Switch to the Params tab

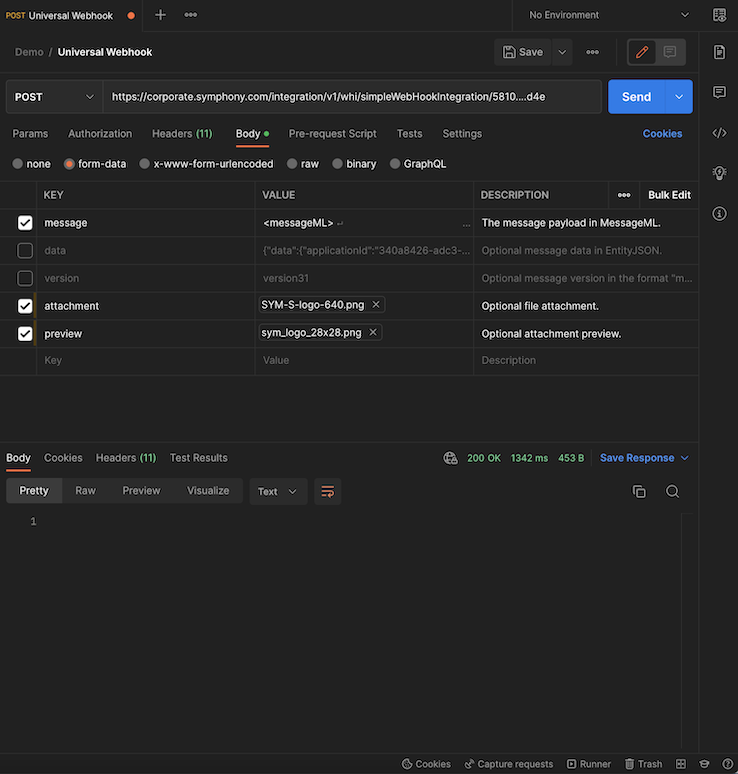coord(30,134)
